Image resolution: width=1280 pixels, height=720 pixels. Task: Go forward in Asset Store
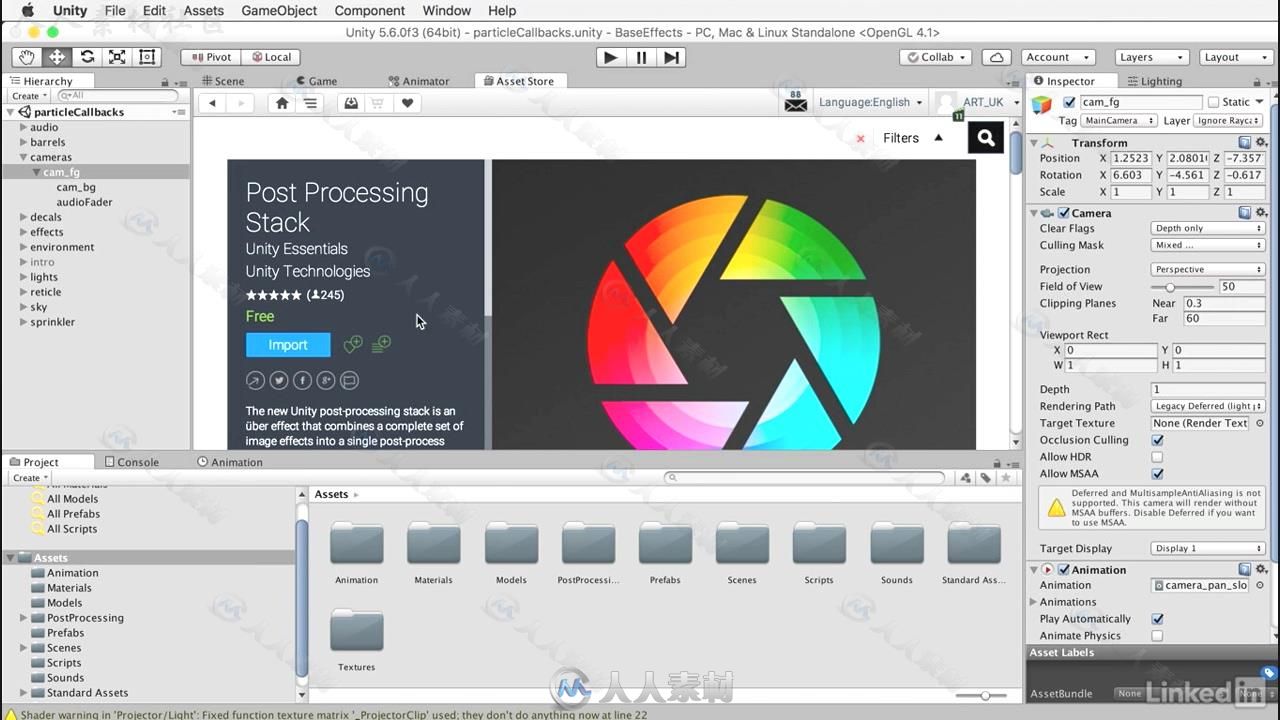(240, 103)
